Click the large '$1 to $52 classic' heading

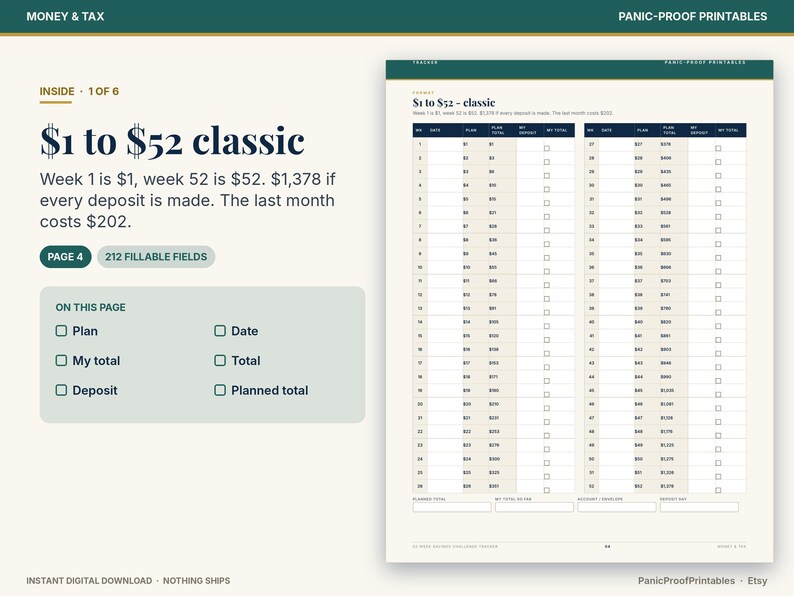172,140
